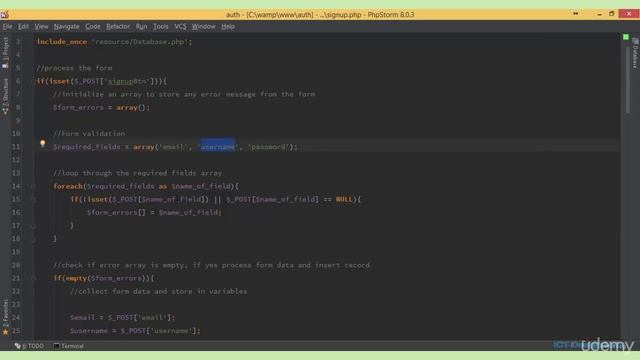
Task: Click line number 20 in gutter
Action: (x=16, y=265)
